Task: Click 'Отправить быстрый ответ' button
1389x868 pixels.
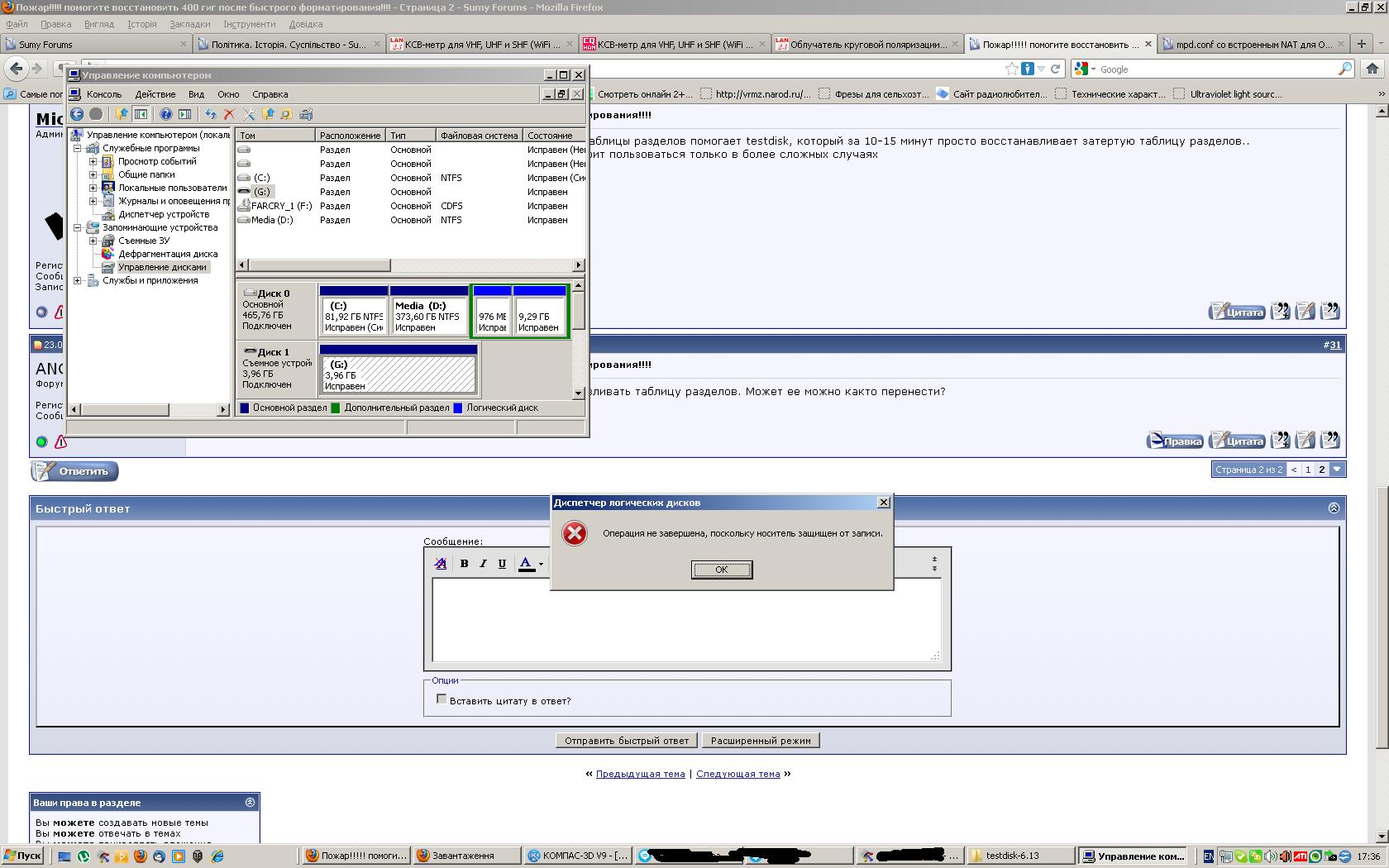Action: tap(626, 741)
